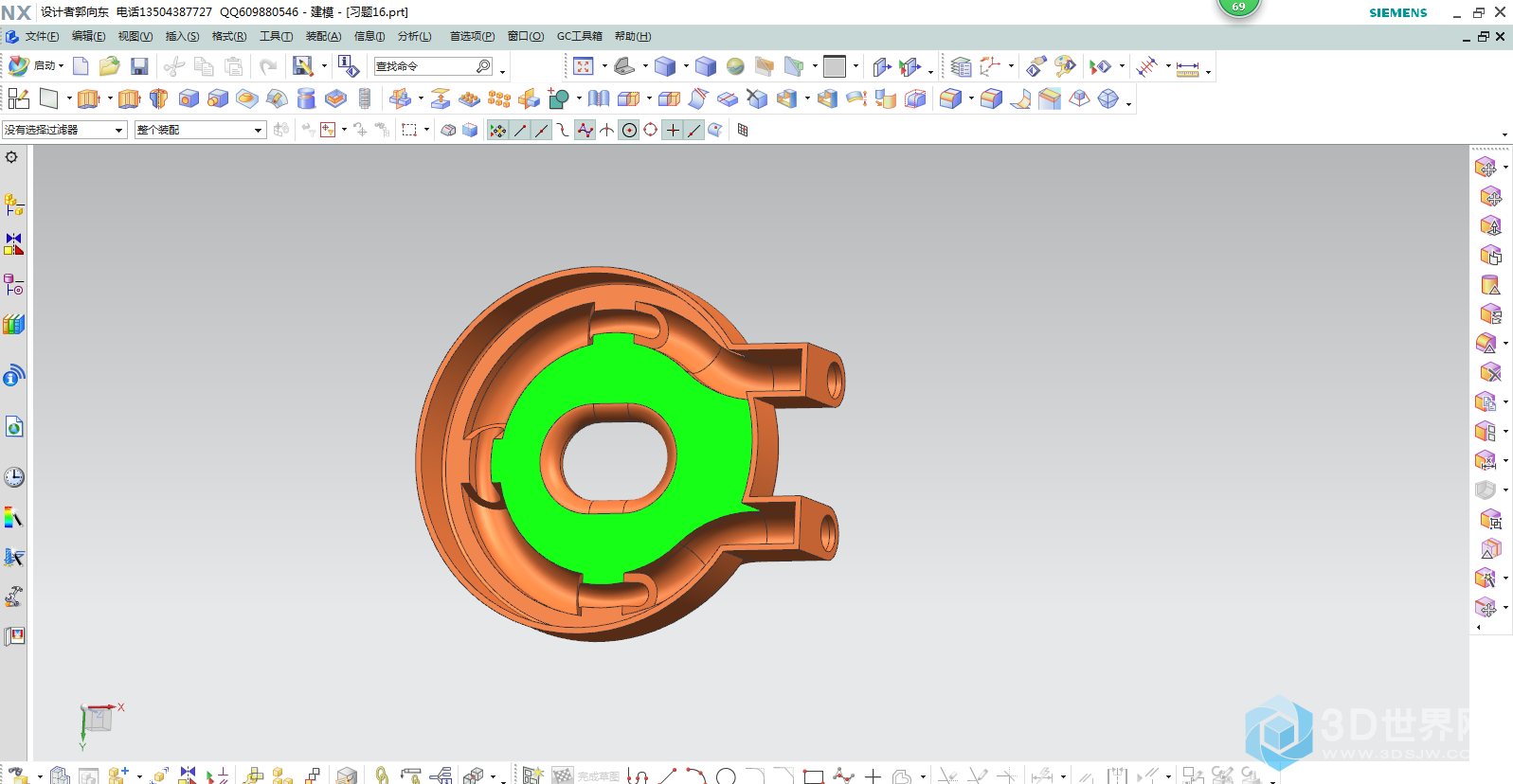Expand the Datum plane dropdown arrow
This screenshot has height=784, width=1513.
click(x=69, y=98)
